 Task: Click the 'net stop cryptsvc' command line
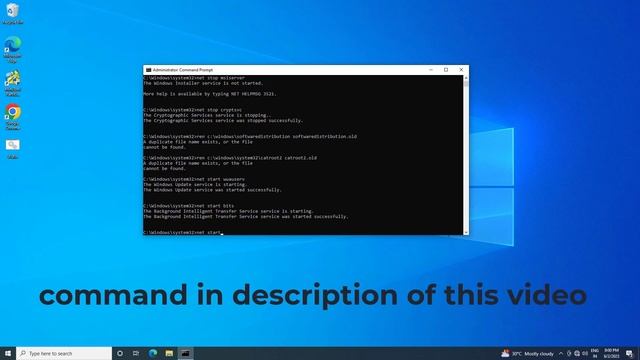pyautogui.click(x=193, y=110)
